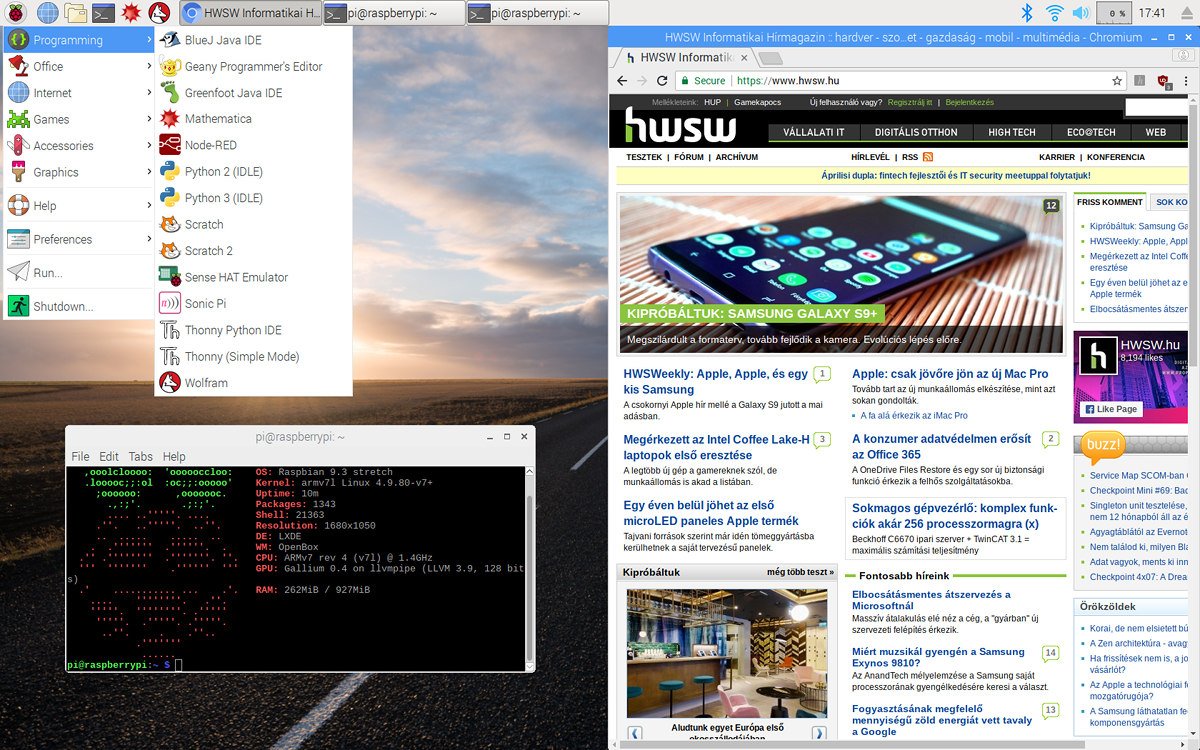Open the DIGITÁLIS OTTHON site section
The height and width of the screenshot is (750, 1200).
[916, 132]
